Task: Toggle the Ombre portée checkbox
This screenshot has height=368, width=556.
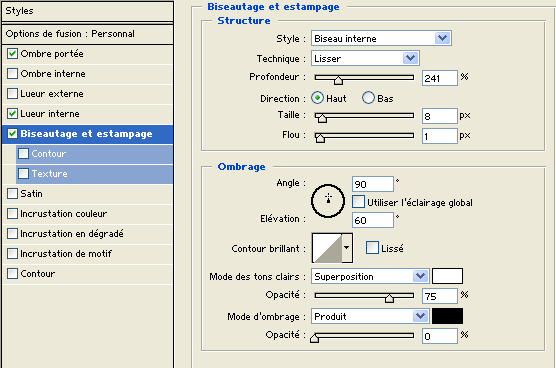Action: (x=12, y=54)
